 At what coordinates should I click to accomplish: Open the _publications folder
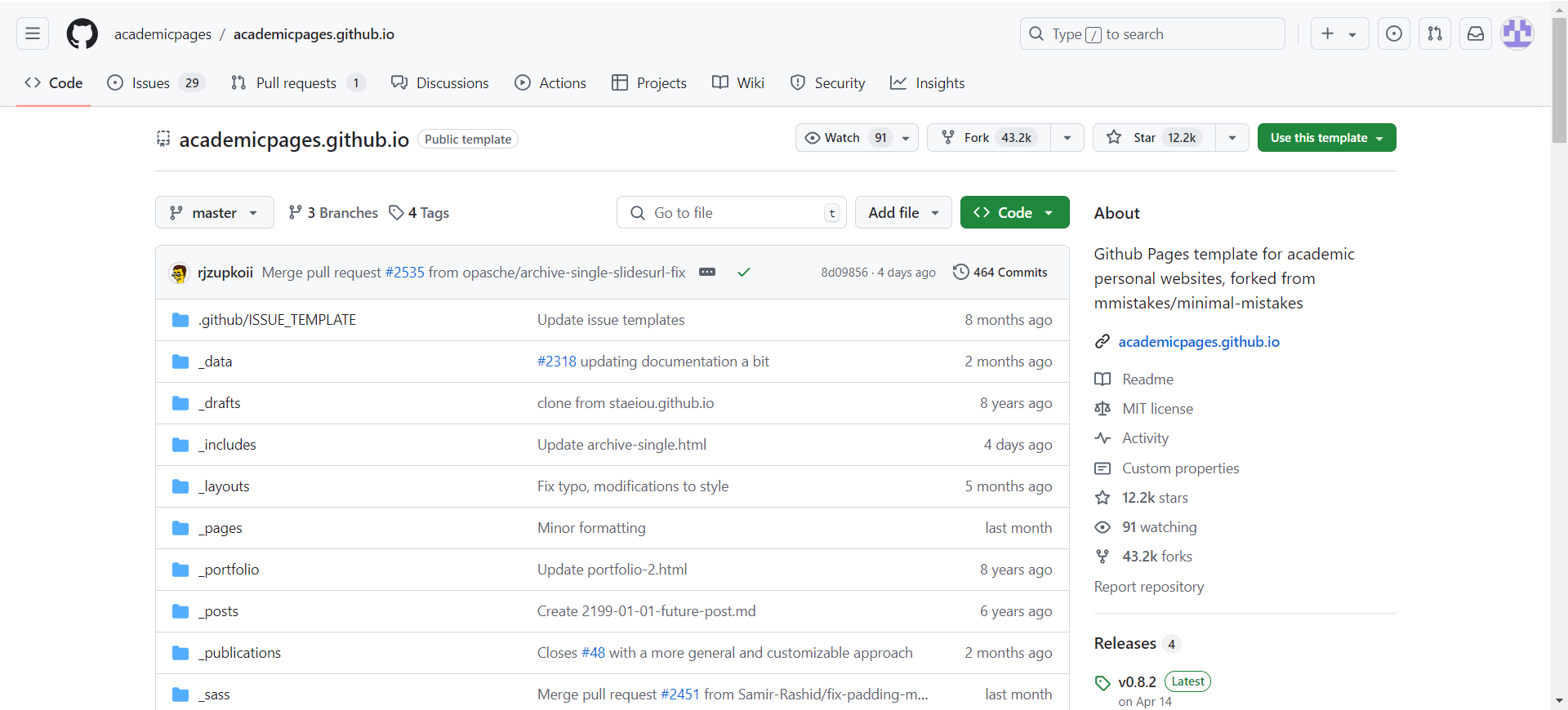[239, 652]
